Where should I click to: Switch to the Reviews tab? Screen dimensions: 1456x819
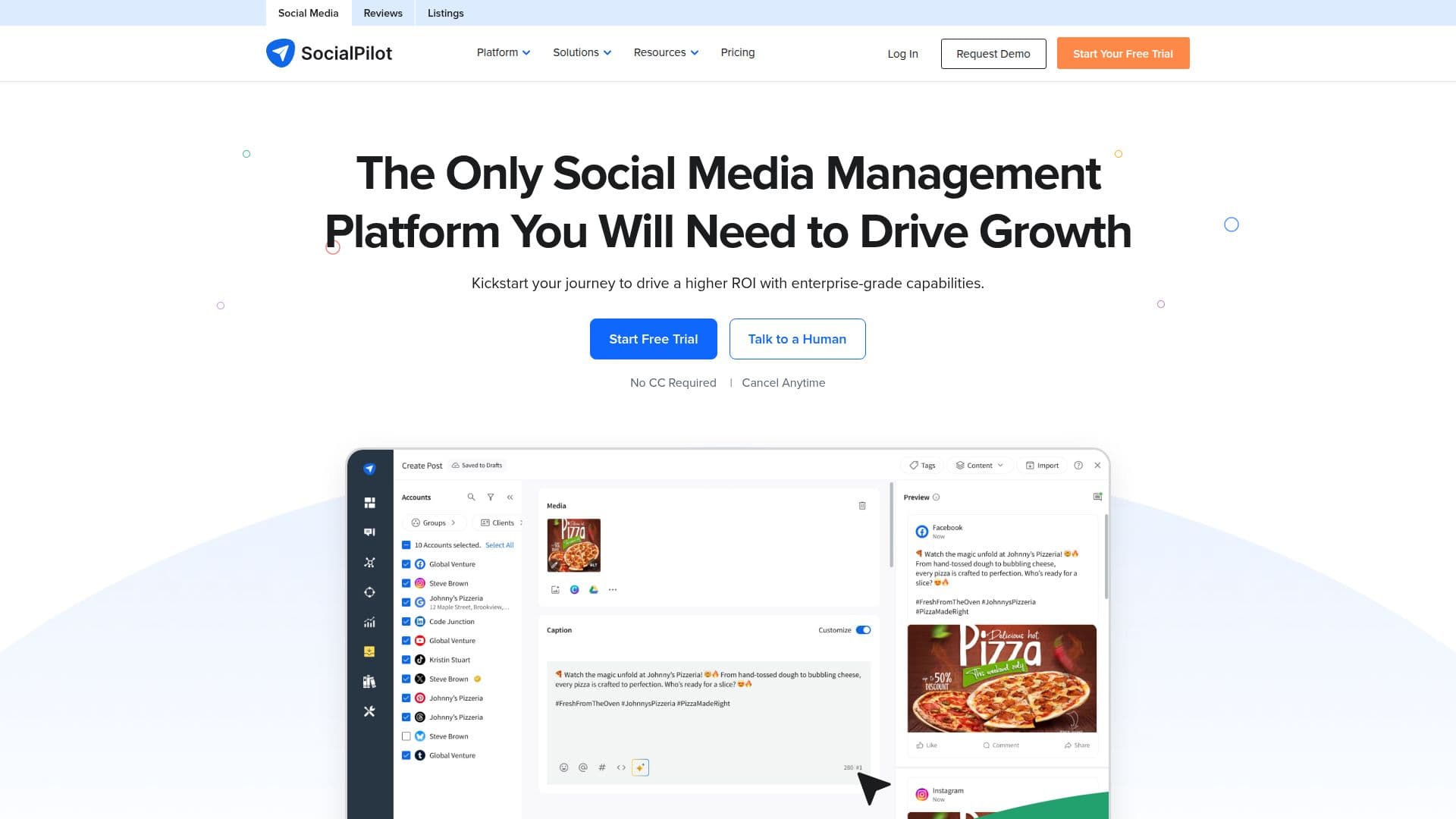click(383, 13)
